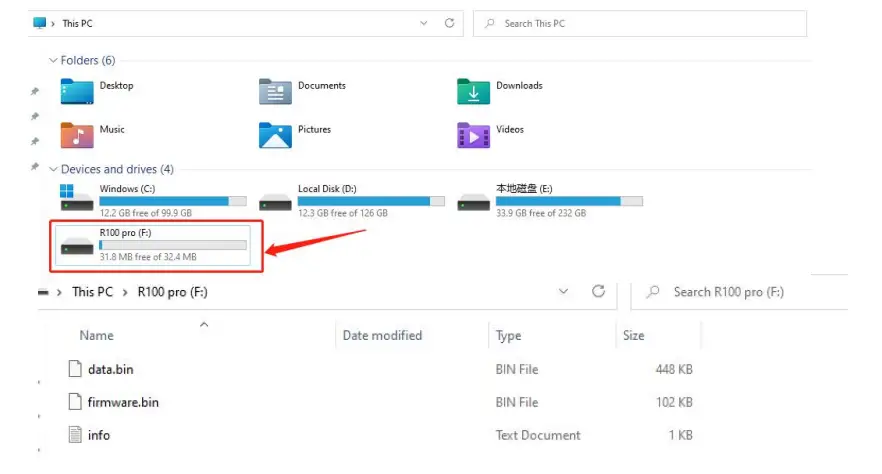
Task: Click the drive icon in lower address bar
Action: coord(43,292)
